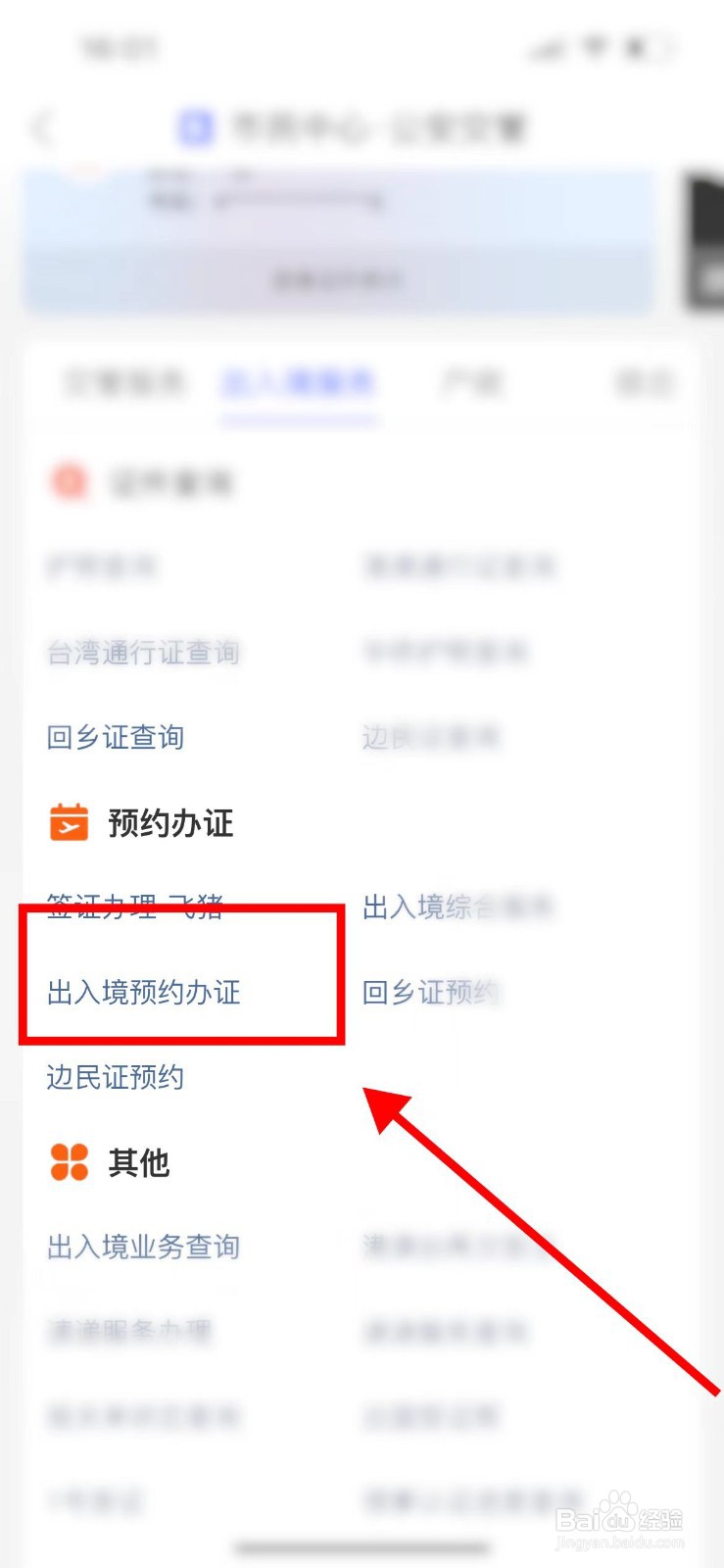Tap the back arrow in header
This screenshot has height=1568, width=724.
click(43, 127)
